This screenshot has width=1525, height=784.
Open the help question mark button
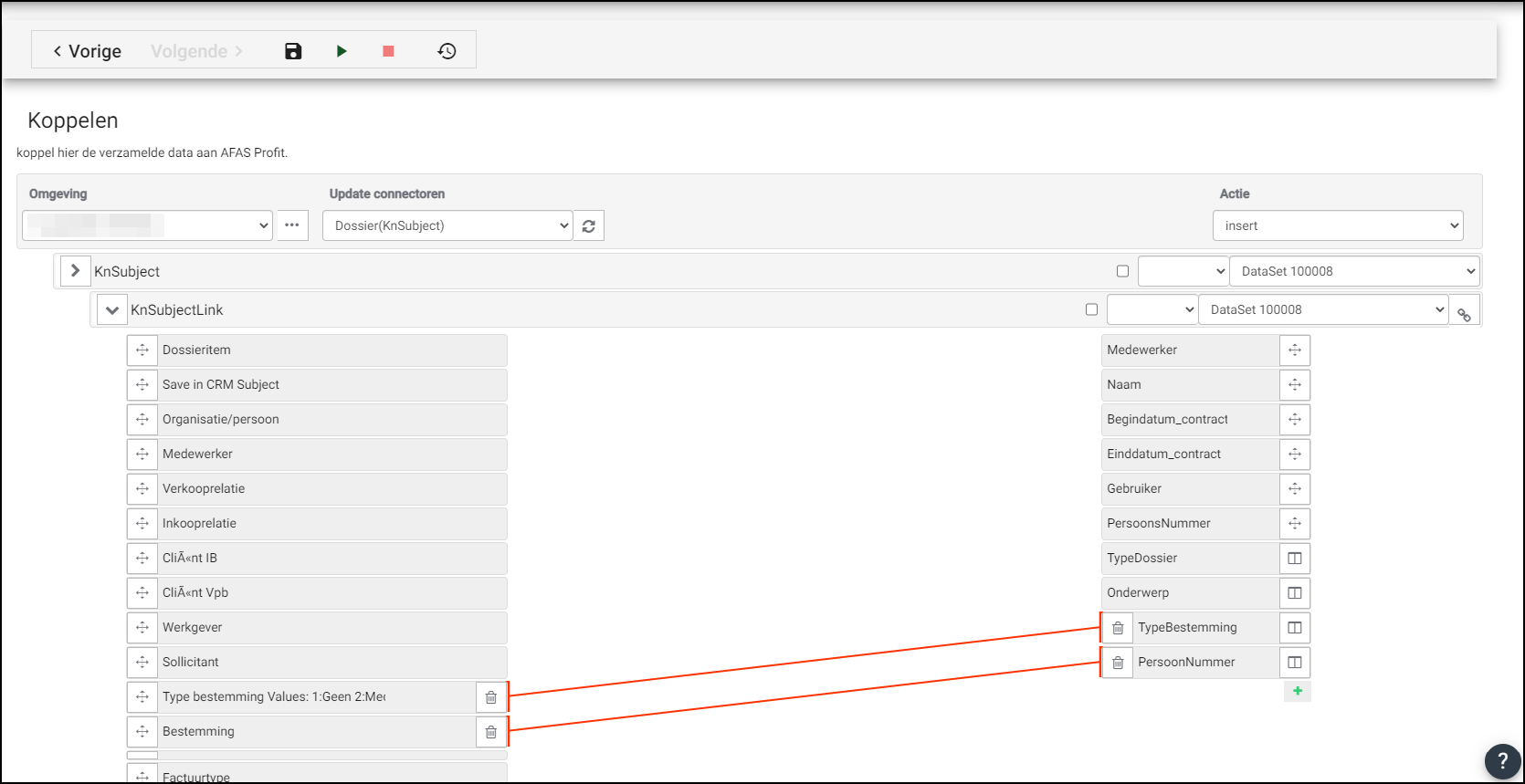click(1502, 761)
